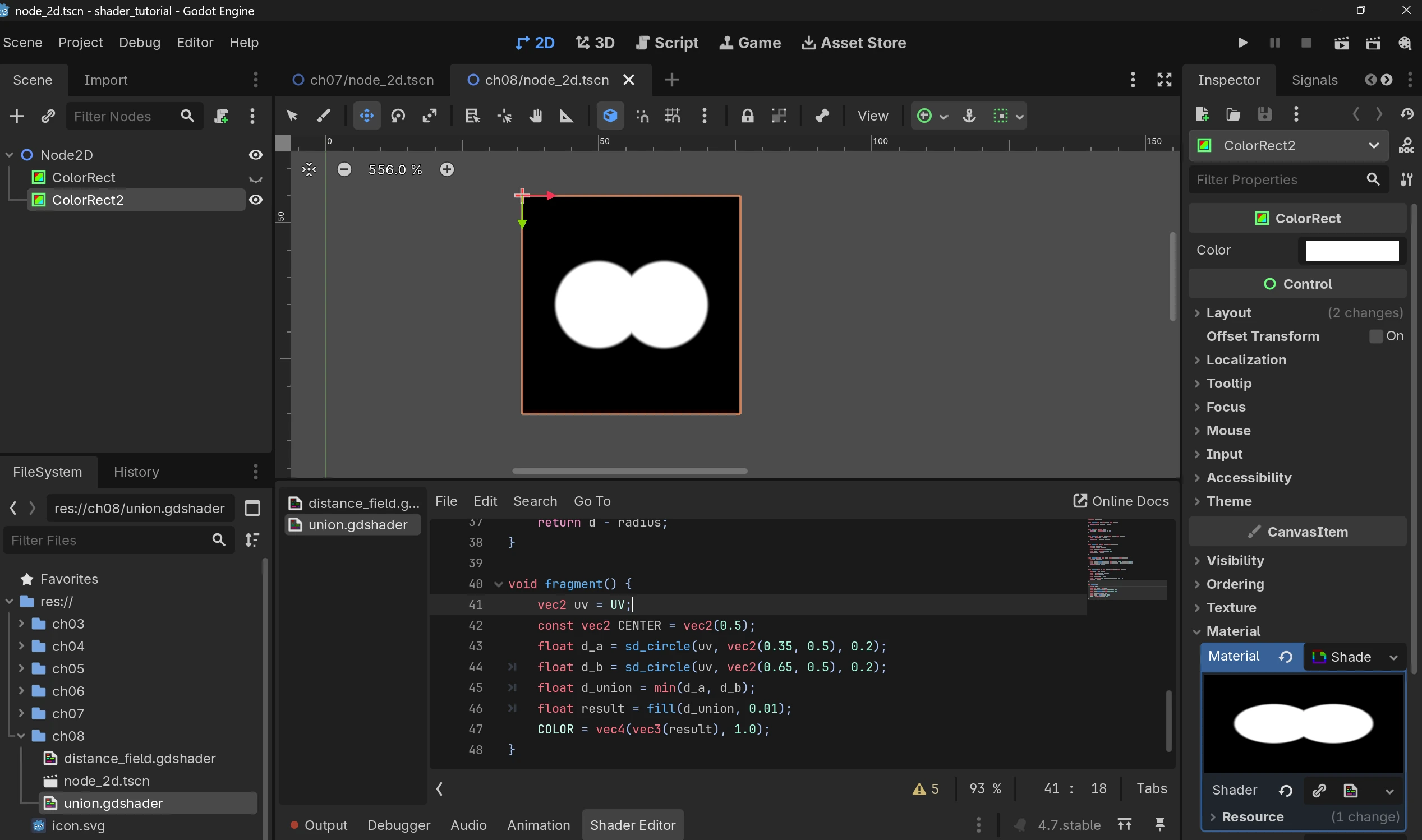
Task: Click the zoom out minus icon in viewport
Action: pyautogui.click(x=344, y=169)
